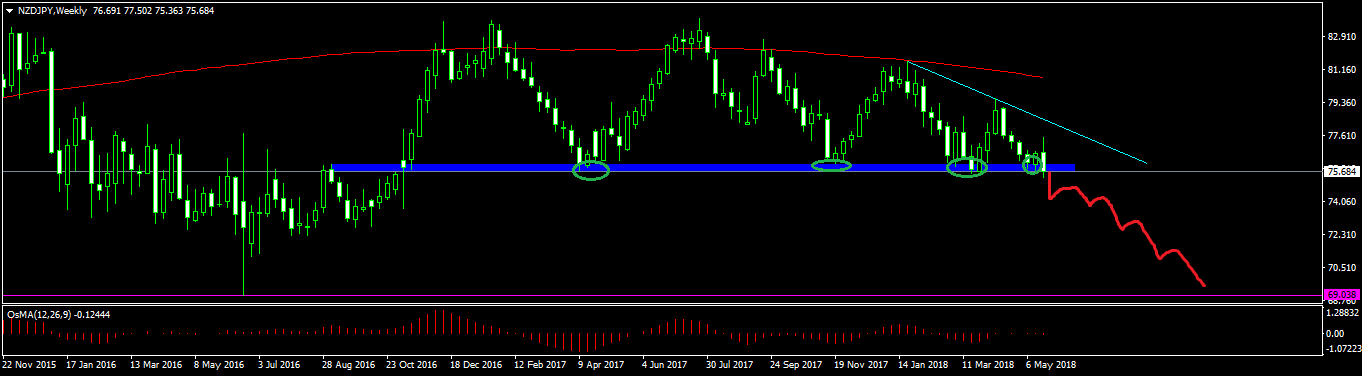This screenshot has height=376, width=1362.
Task: Click the 77.610 price axis label
Action: pos(1341,136)
